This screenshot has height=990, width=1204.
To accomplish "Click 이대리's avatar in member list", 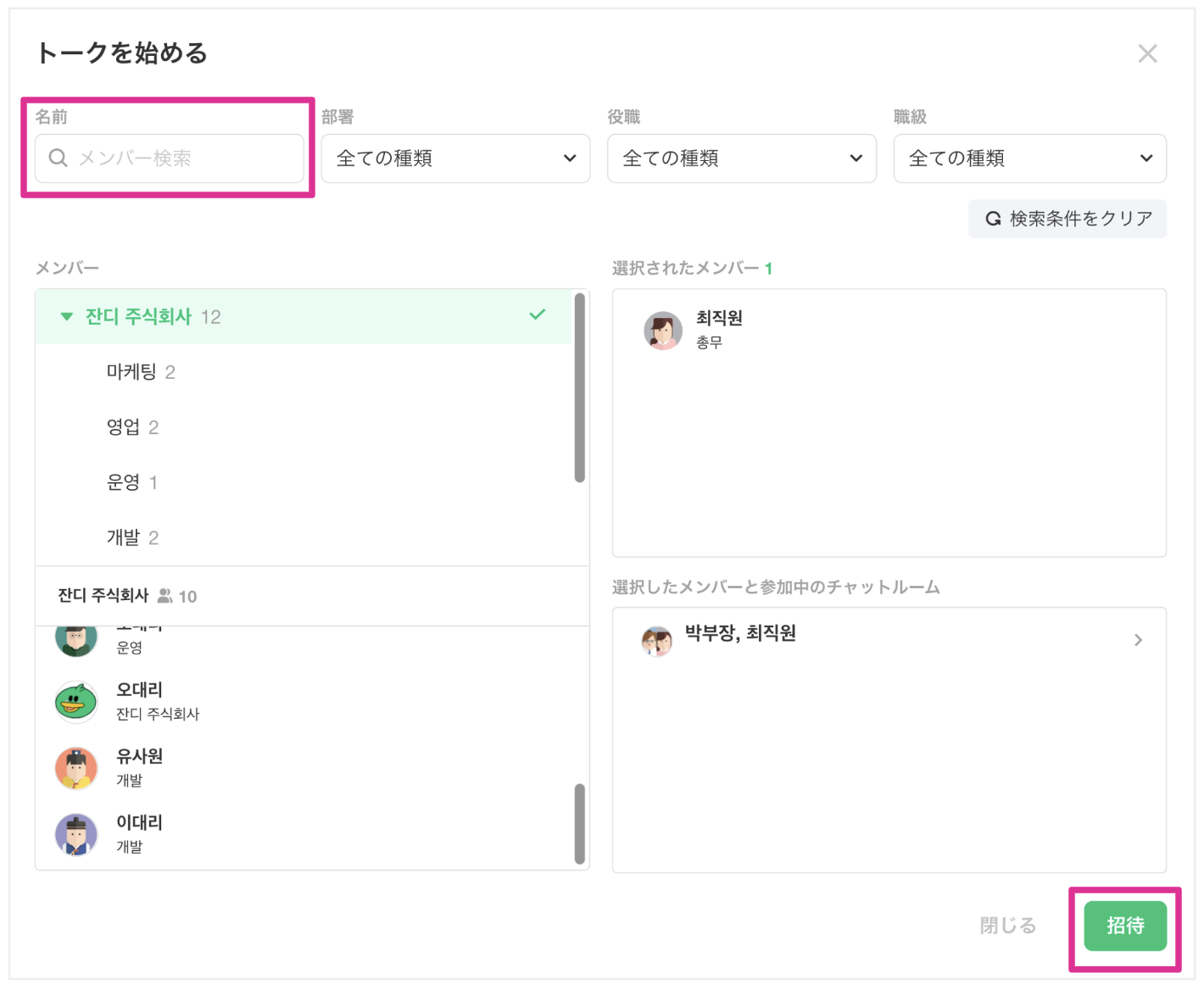I will [76, 834].
